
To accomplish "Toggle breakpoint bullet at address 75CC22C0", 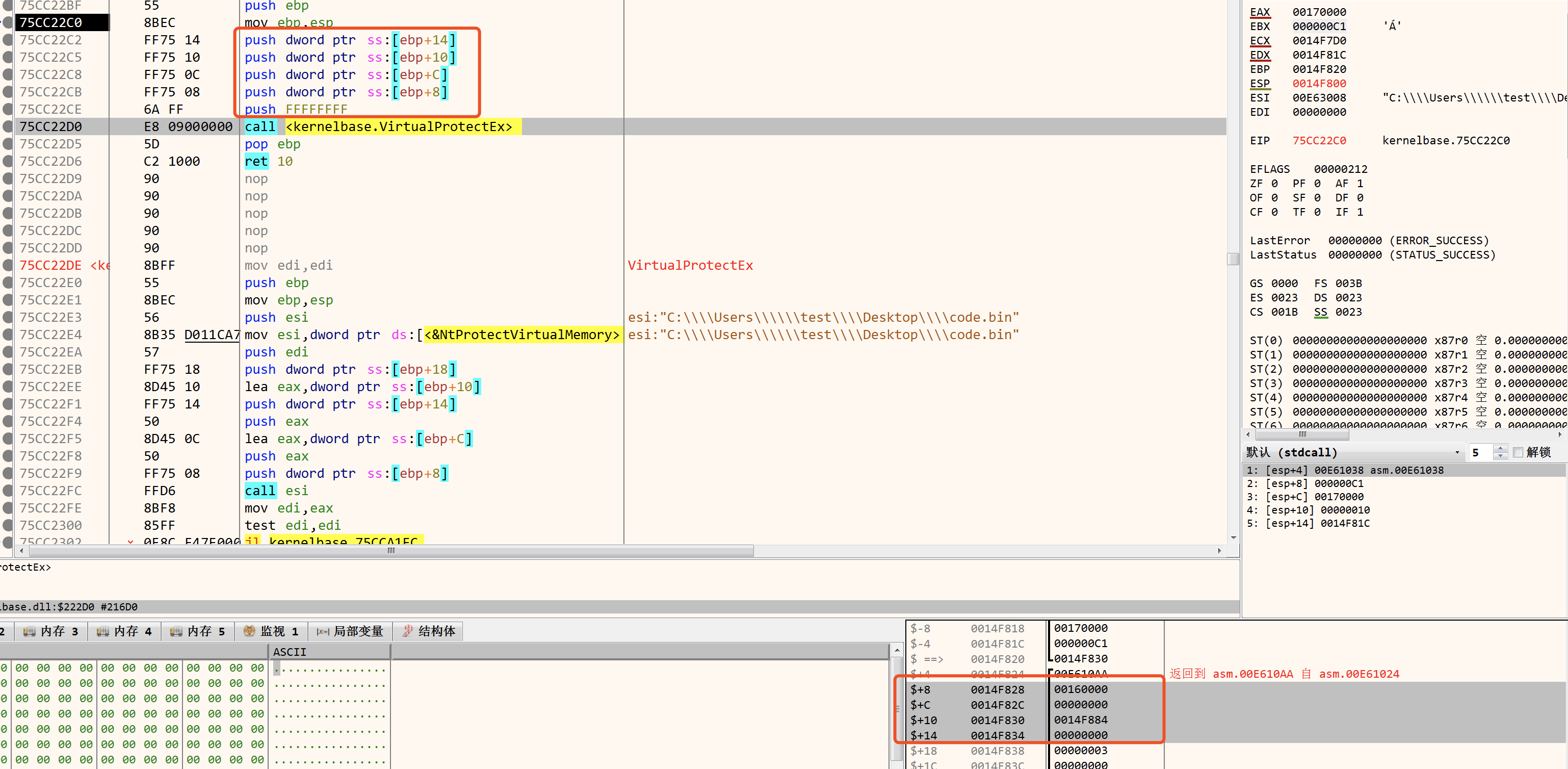I will 8,22.
